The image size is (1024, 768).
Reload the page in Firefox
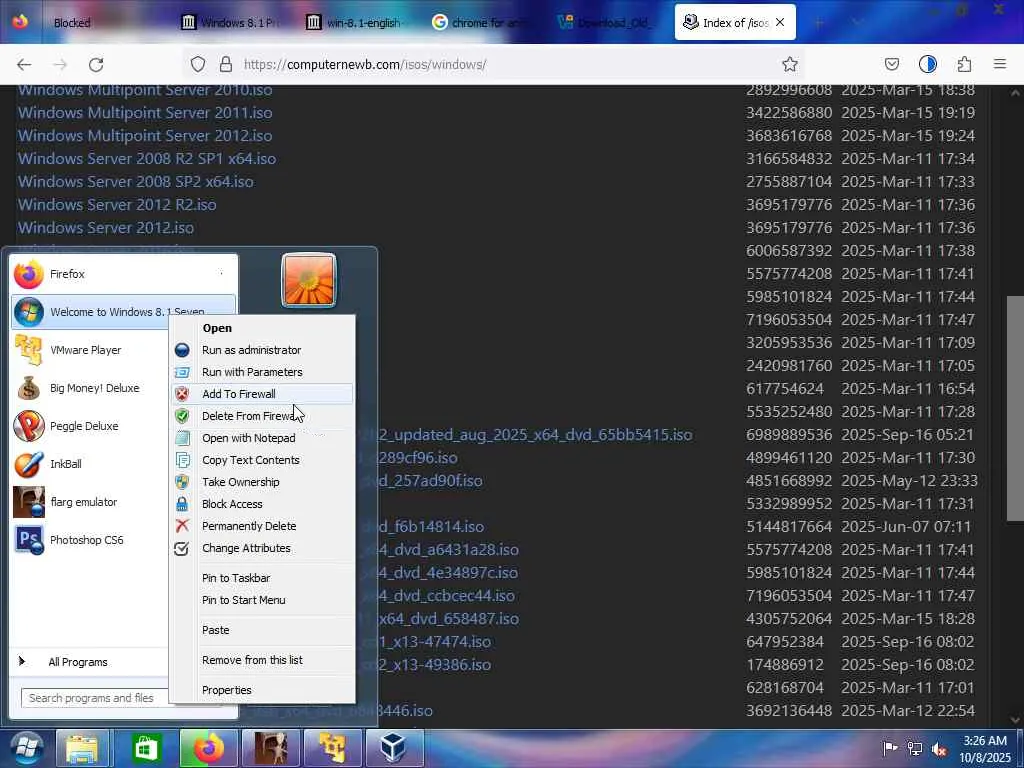[96, 64]
